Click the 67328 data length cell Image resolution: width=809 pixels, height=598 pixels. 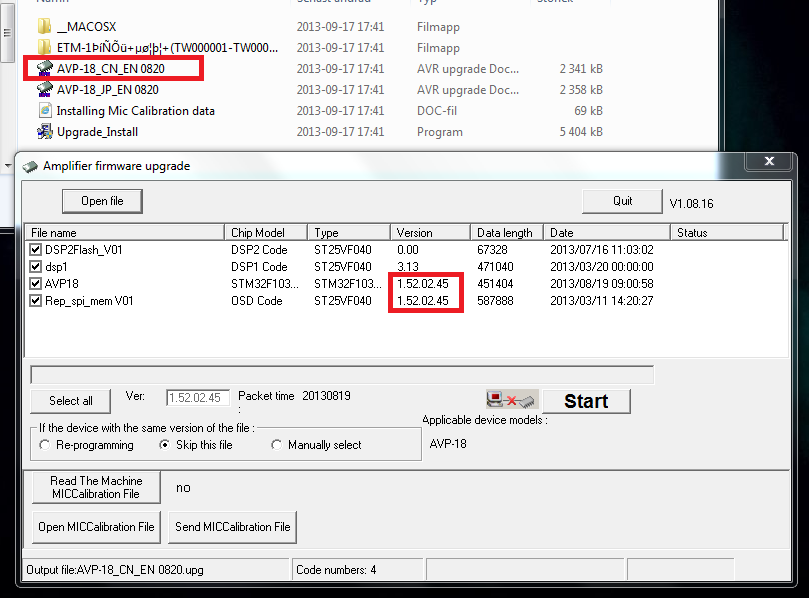tap(492, 250)
